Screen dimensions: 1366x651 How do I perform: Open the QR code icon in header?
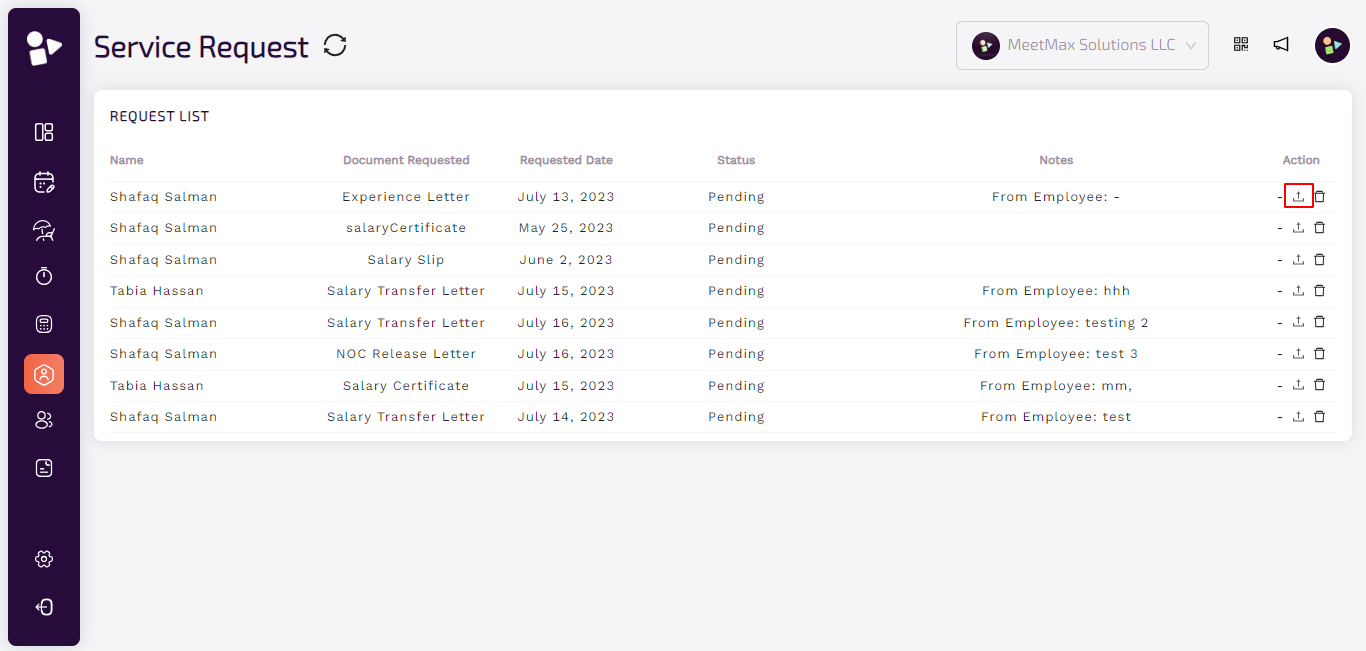pos(1241,44)
